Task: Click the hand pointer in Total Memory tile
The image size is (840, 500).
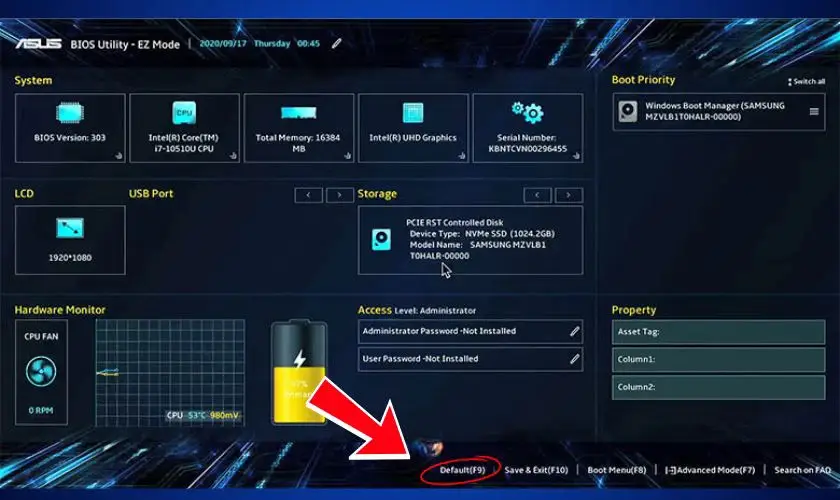Action: pos(348,156)
